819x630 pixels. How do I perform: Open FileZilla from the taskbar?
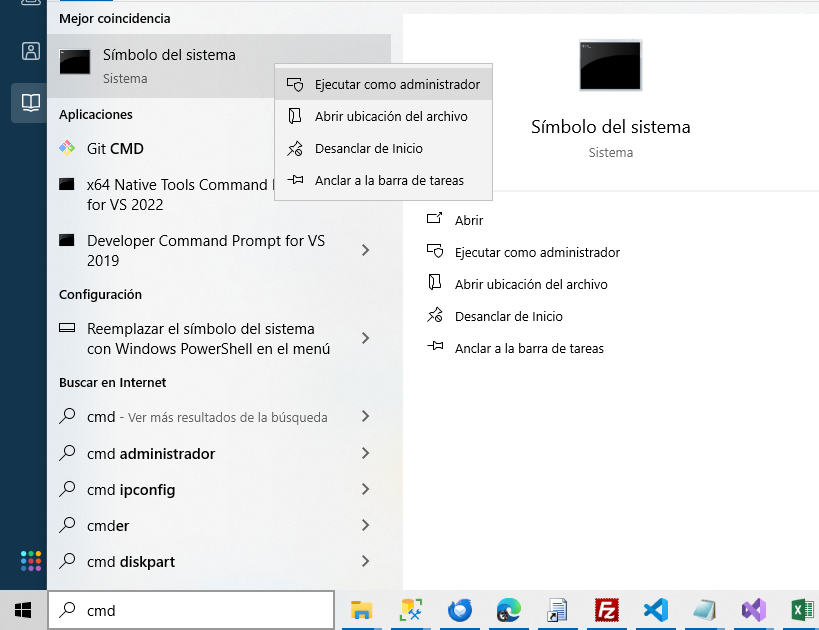coord(606,610)
